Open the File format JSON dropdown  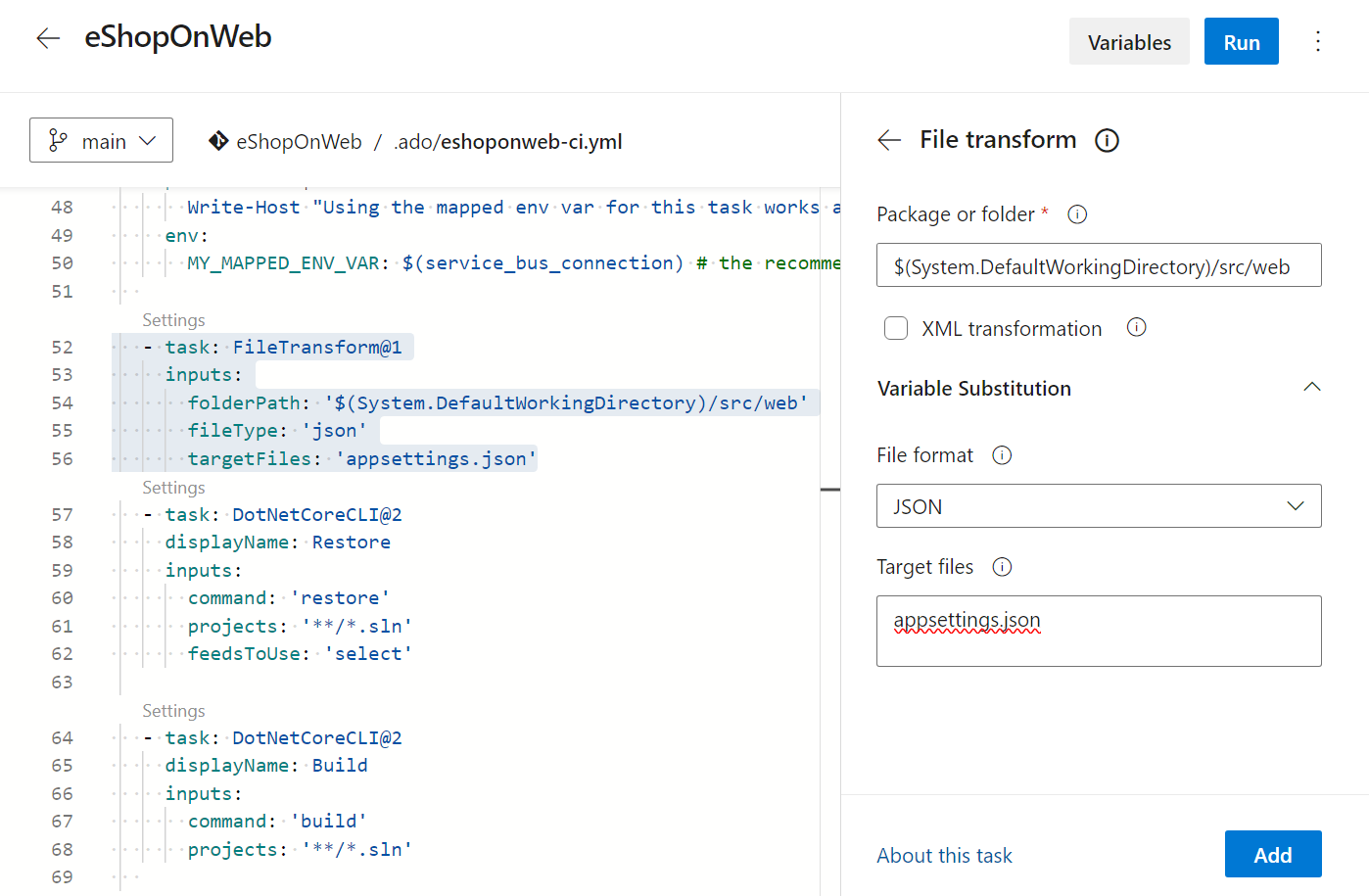pos(1099,506)
